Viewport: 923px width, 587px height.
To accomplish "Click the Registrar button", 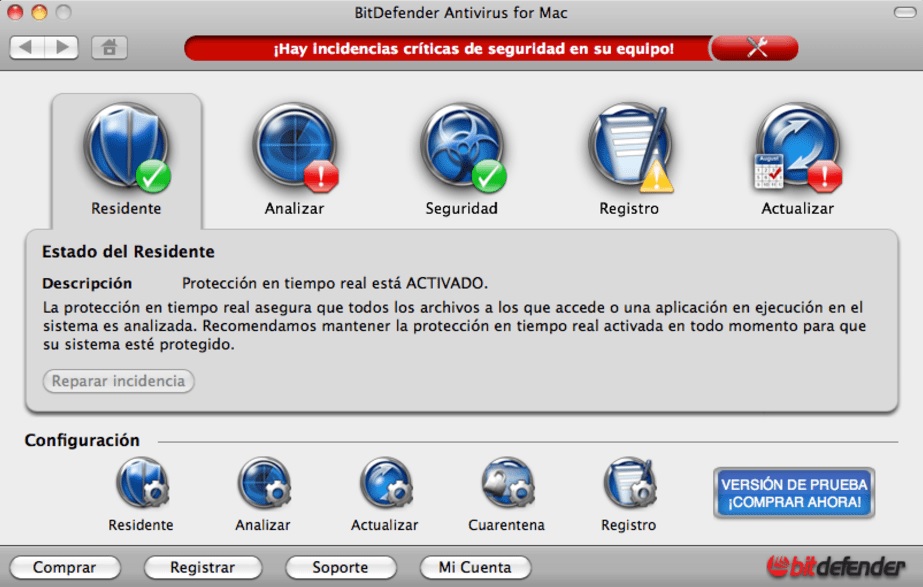I will tap(202, 568).
